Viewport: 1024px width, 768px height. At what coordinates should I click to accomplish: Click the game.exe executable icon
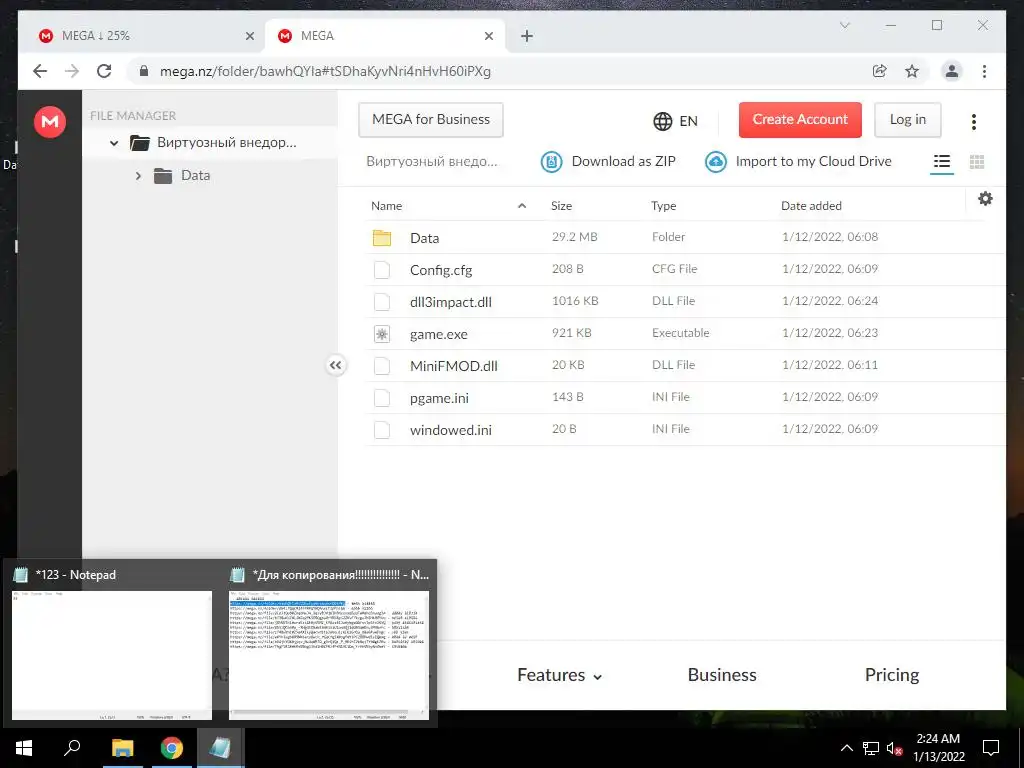382,334
